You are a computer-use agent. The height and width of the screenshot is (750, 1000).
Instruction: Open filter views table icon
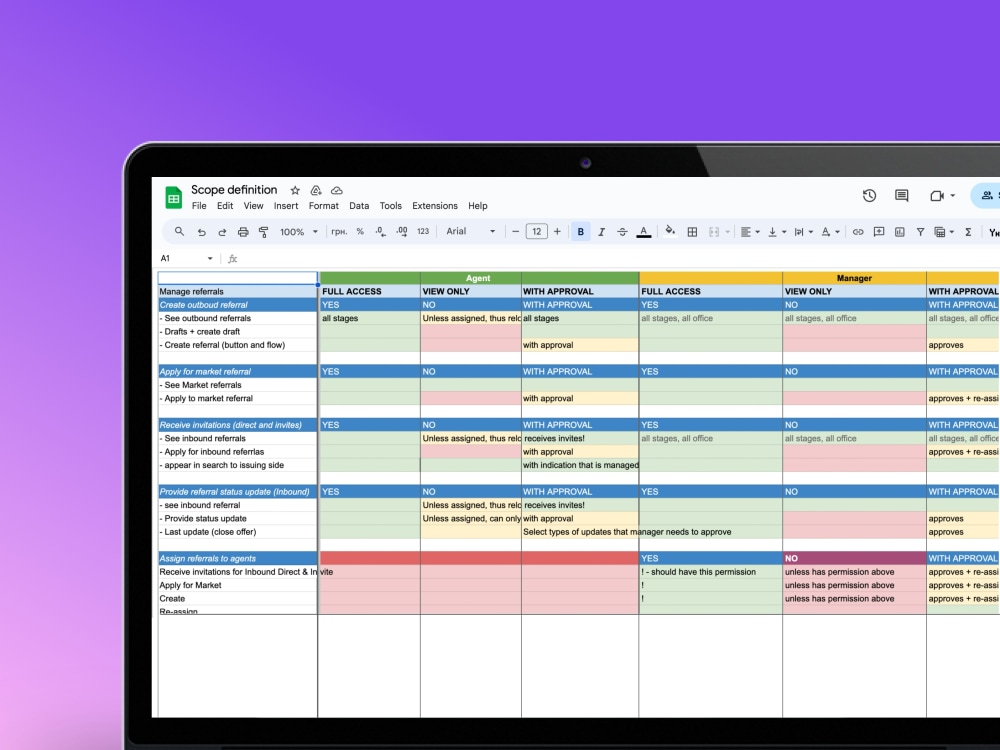940,232
